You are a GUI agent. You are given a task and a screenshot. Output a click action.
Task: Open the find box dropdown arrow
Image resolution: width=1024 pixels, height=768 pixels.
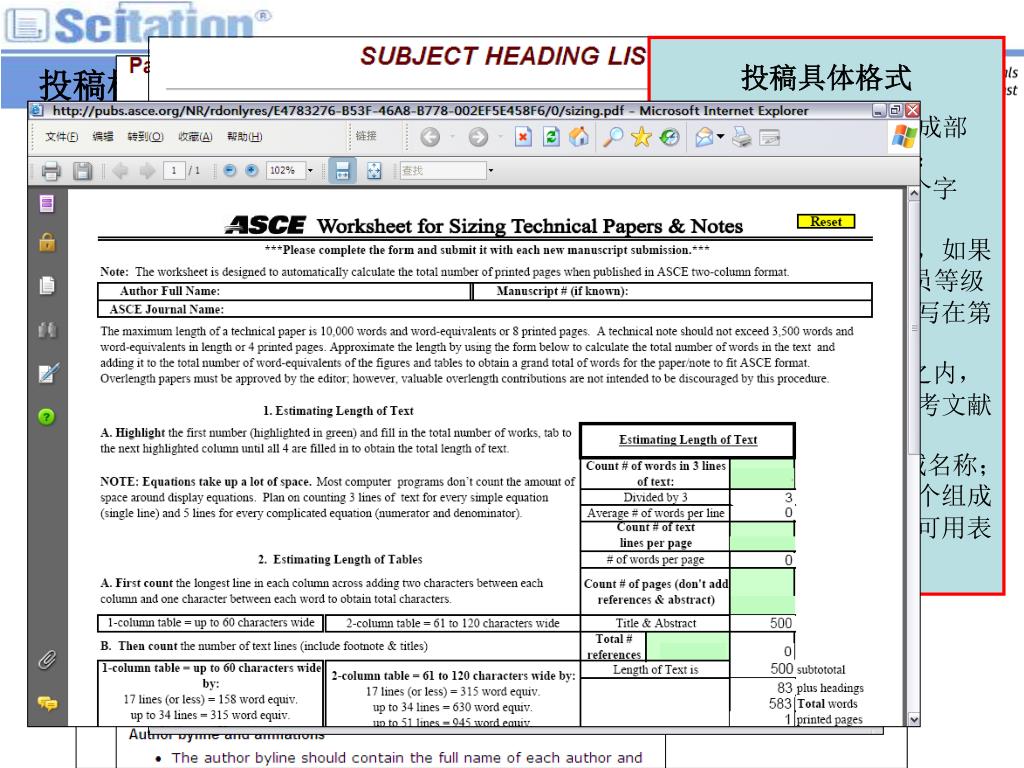[490, 171]
